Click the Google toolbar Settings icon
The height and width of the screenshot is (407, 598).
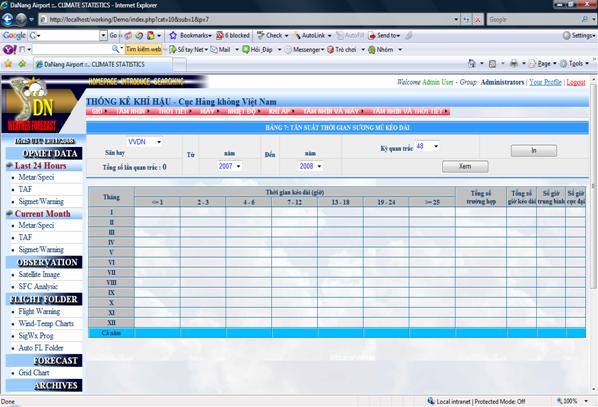(x=567, y=35)
